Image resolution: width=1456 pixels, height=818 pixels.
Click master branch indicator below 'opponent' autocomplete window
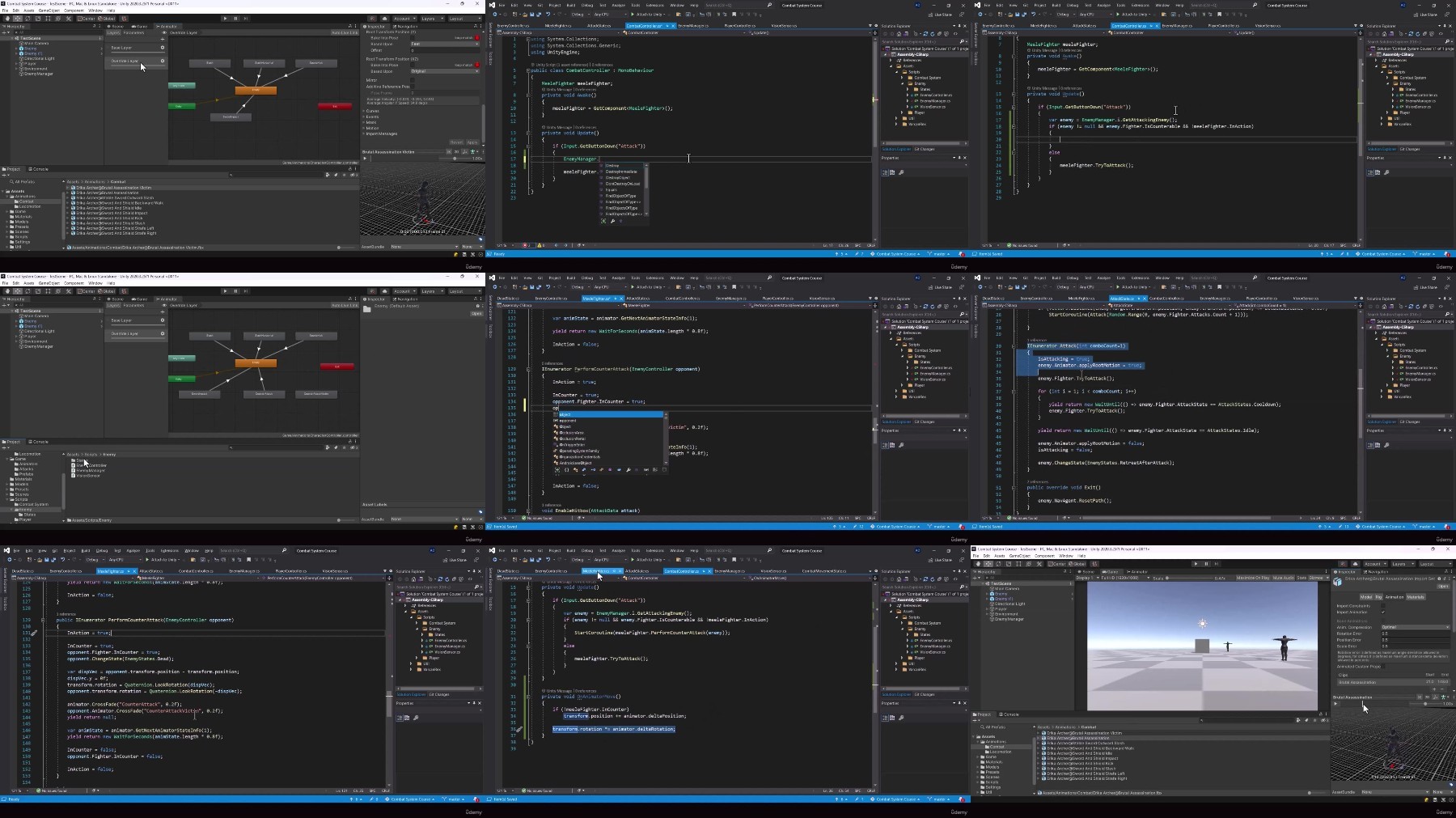tap(938, 527)
